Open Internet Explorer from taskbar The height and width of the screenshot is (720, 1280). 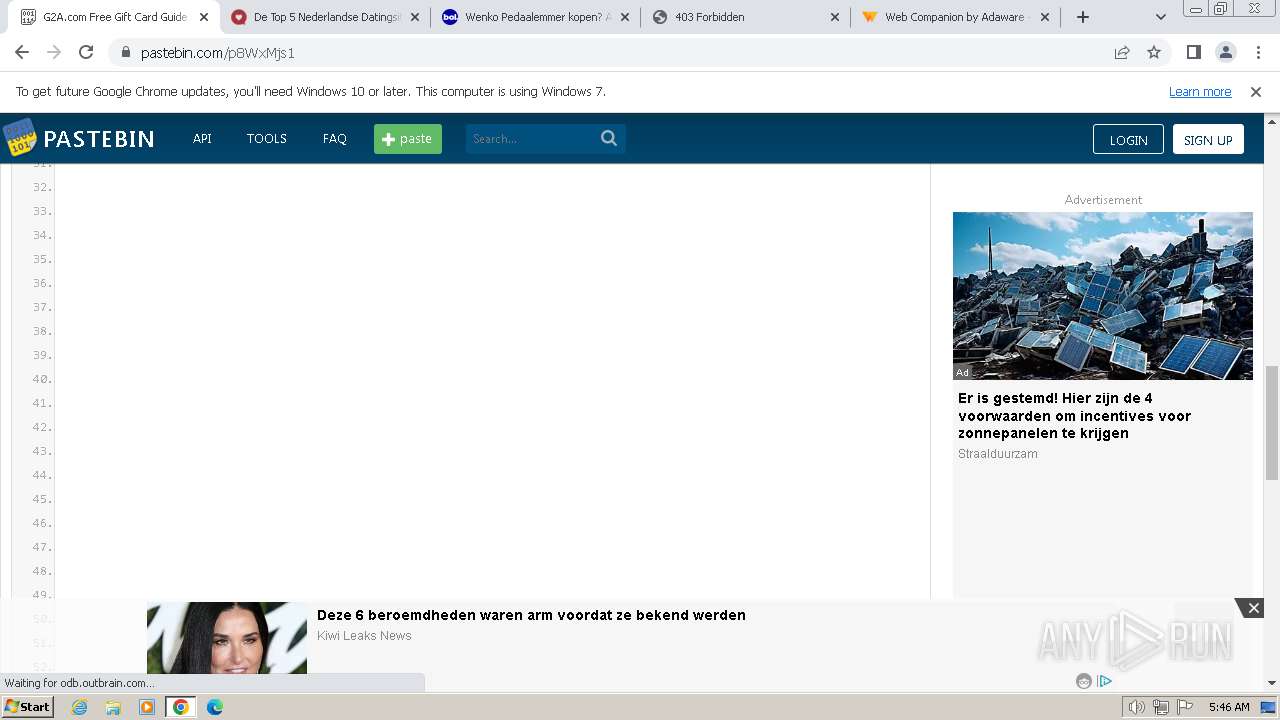tap(80, 707)
